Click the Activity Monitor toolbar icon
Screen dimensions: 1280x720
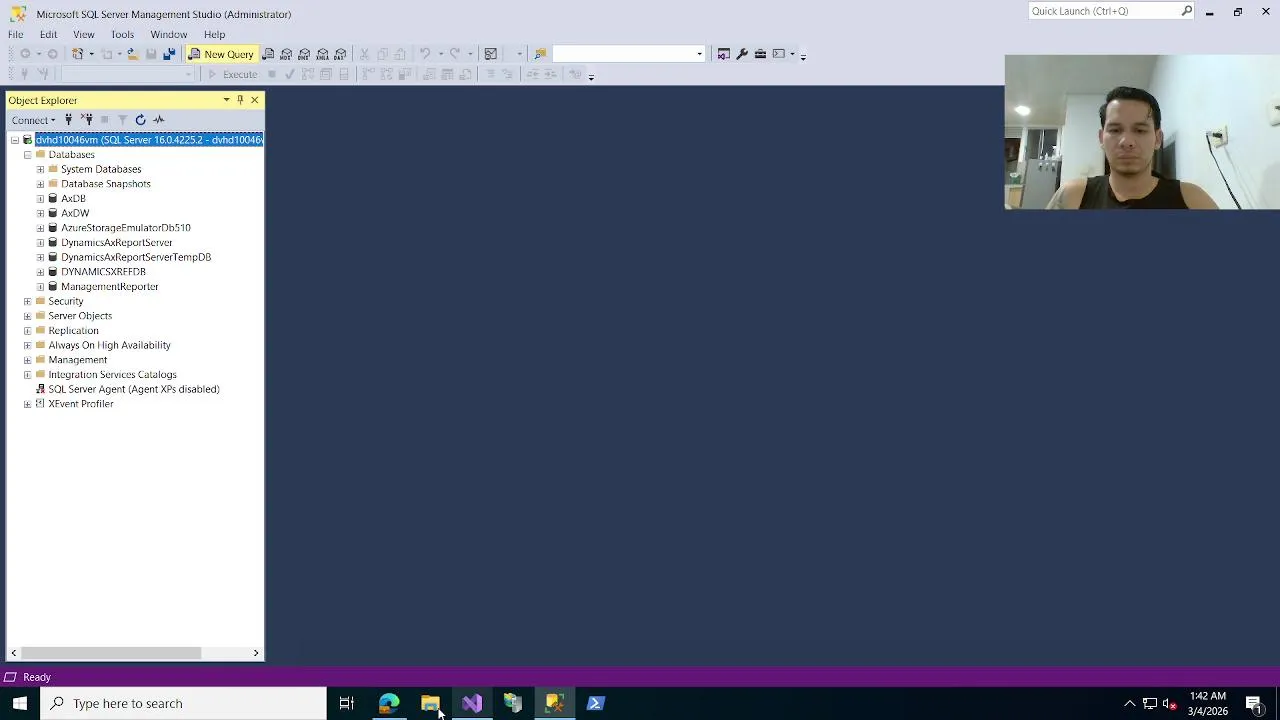[490, 54]
